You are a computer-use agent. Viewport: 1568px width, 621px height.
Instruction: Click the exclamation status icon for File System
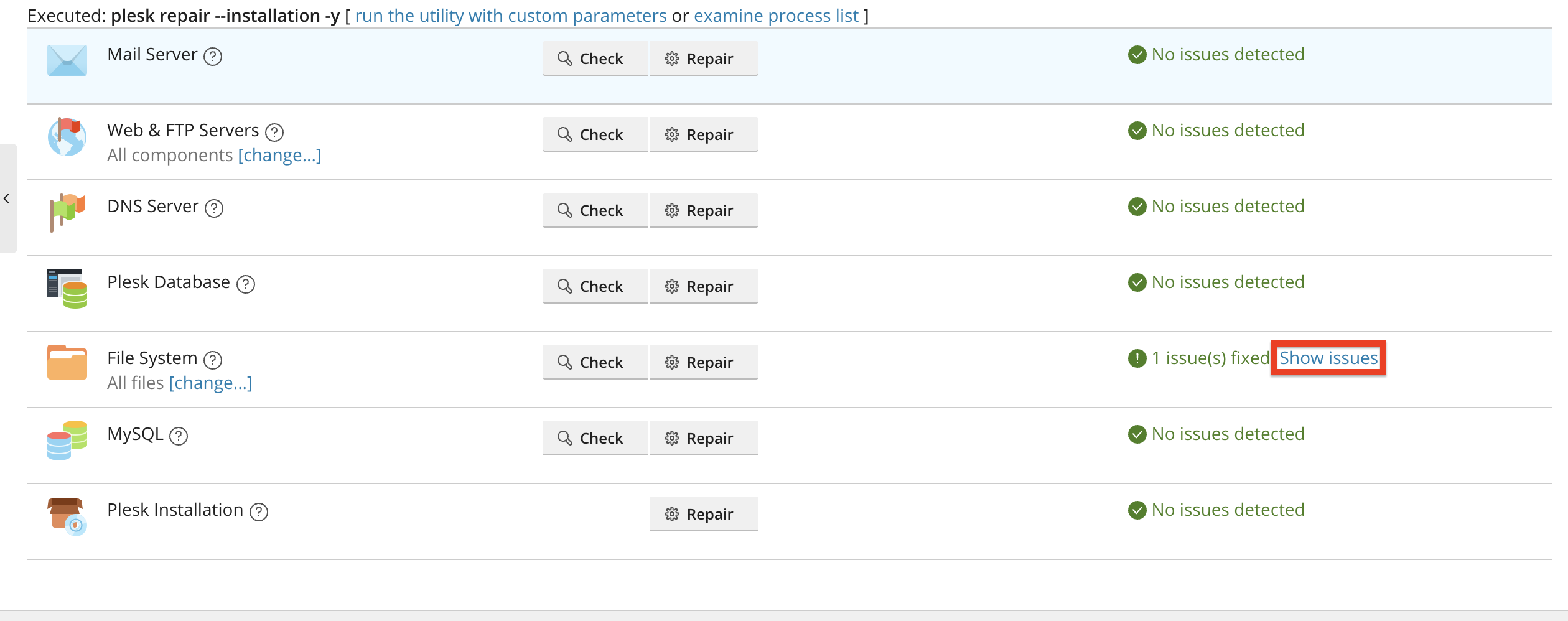(1137, 358)
